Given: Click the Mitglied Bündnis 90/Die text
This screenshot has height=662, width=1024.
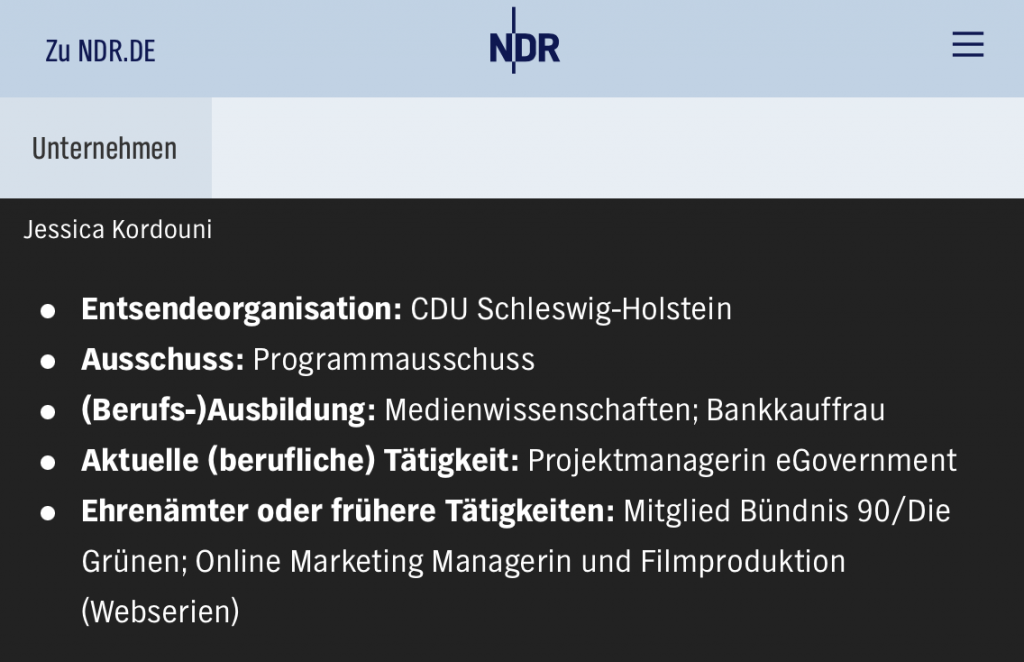Looking at the screenshot, I should click(786, 511).
